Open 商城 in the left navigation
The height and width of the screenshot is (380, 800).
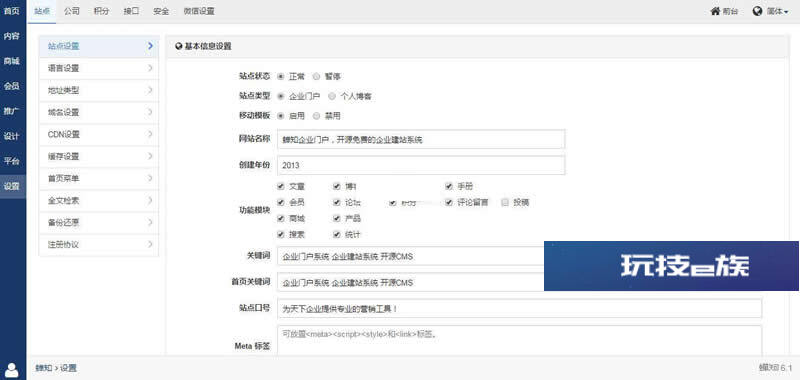12,61
